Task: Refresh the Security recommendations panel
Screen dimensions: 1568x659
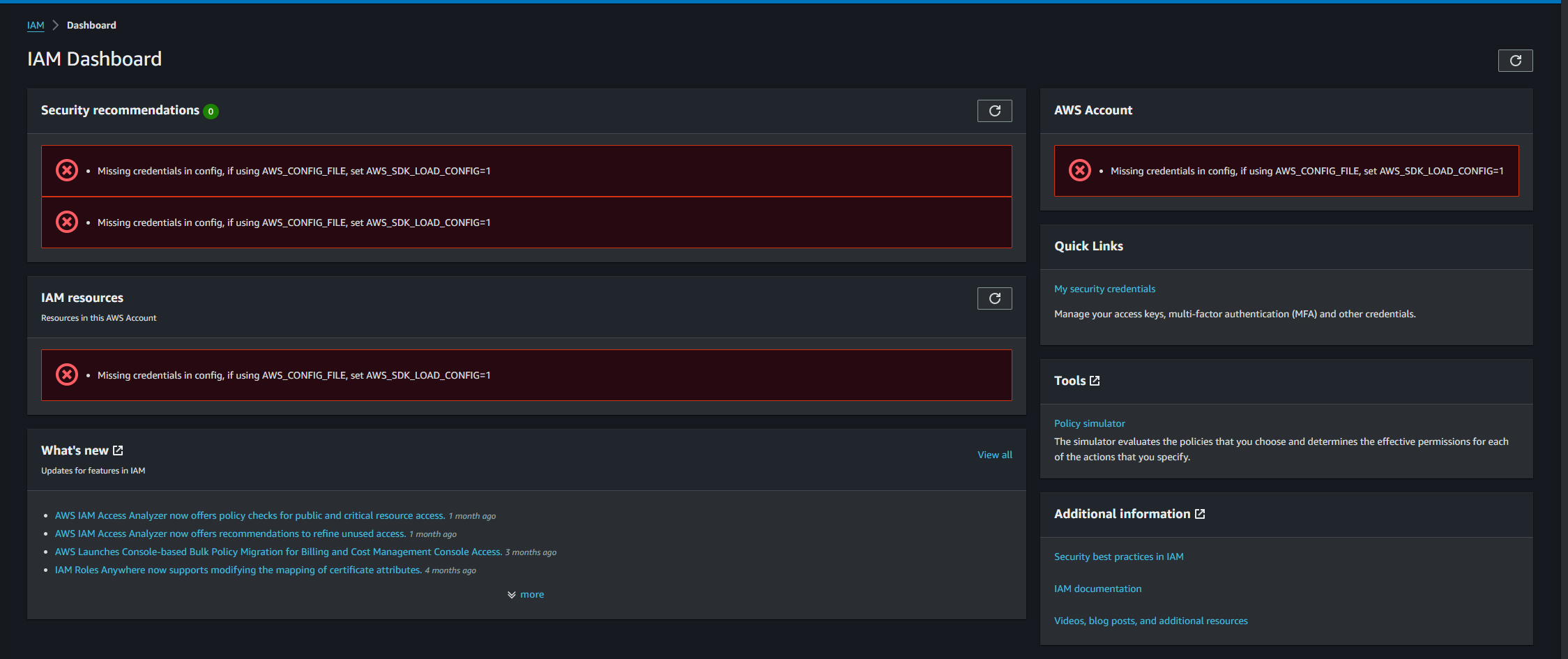Action: [994, 111]
